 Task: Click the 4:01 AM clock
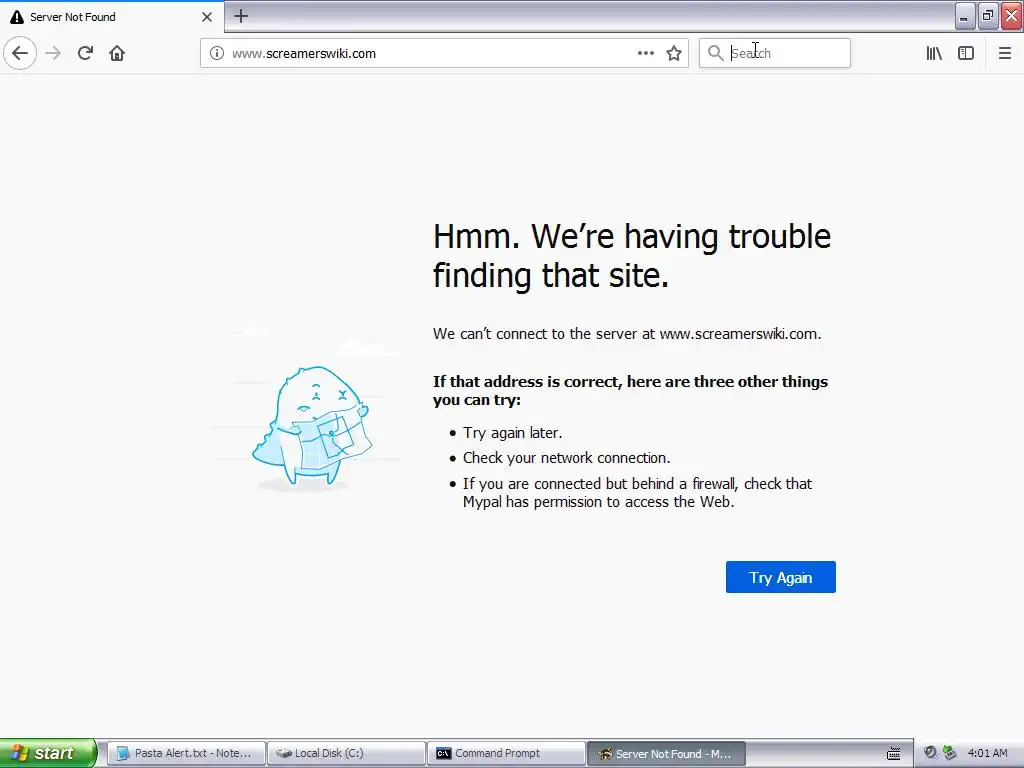pos(987,753)
